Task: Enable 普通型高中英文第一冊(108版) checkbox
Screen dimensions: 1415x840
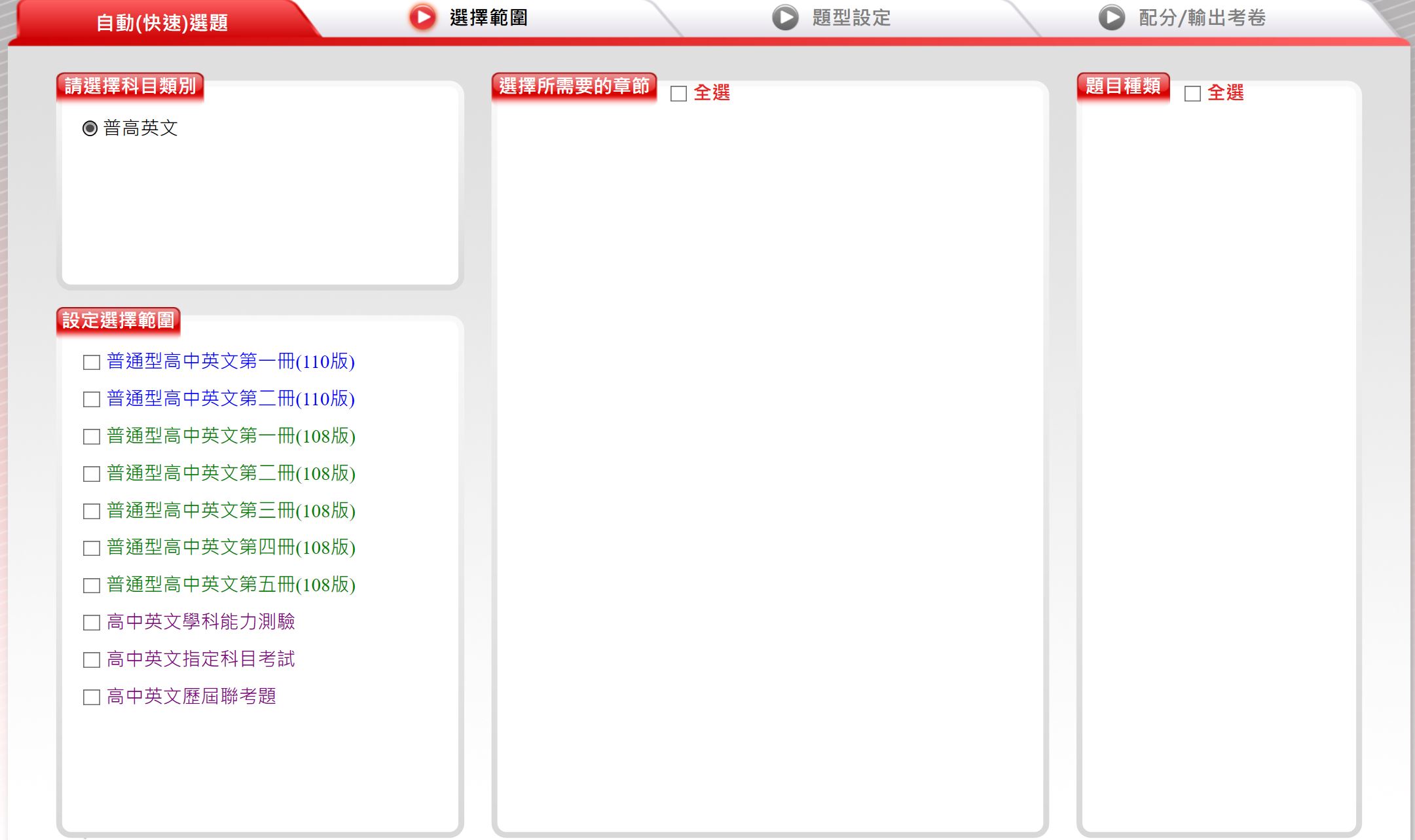Action: (92, 437)
